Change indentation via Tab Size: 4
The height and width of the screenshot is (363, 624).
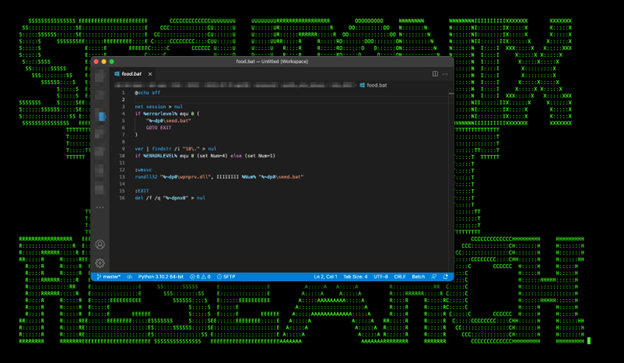[x=355, y=277]
